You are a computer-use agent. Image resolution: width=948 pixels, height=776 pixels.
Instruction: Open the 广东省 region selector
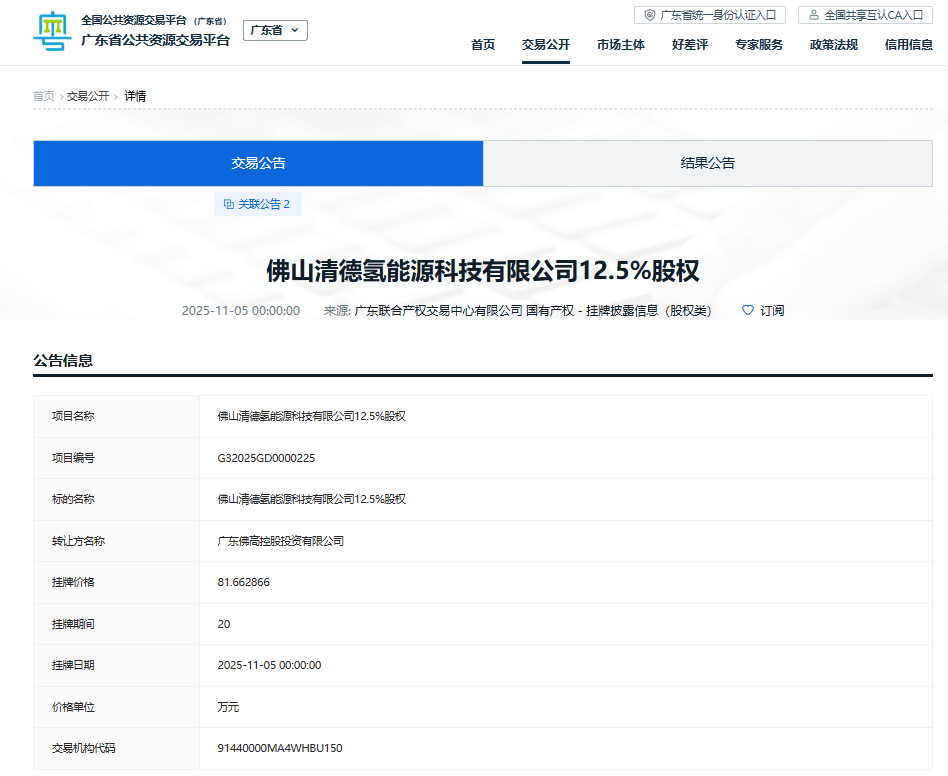[275, 30]
